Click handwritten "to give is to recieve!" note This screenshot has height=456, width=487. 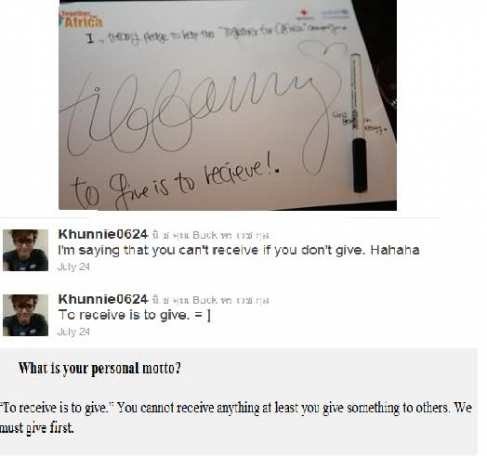(x=175, y=183)
